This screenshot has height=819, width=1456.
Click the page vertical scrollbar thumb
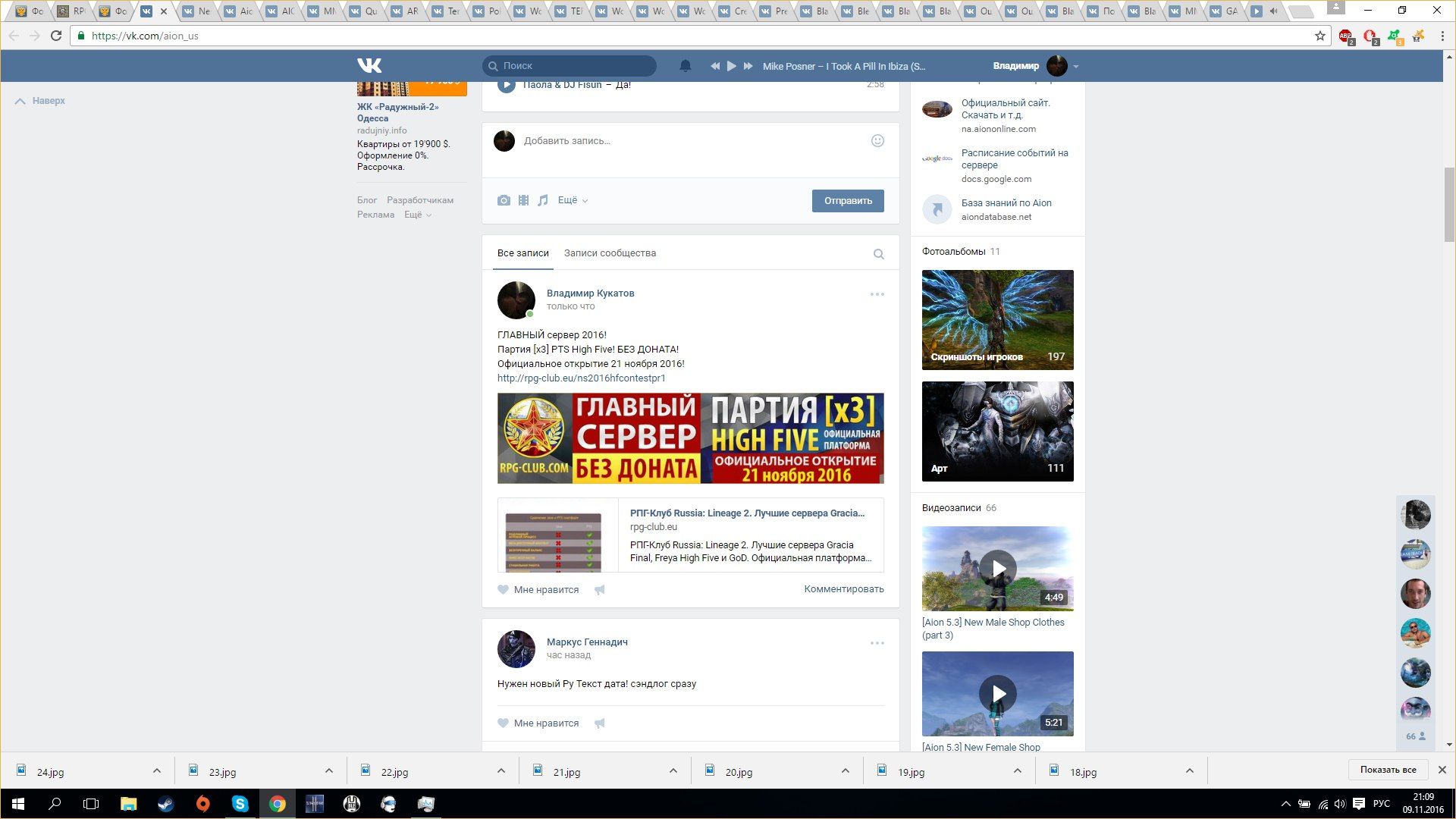pyautogui.click(x=1449, y=205)
